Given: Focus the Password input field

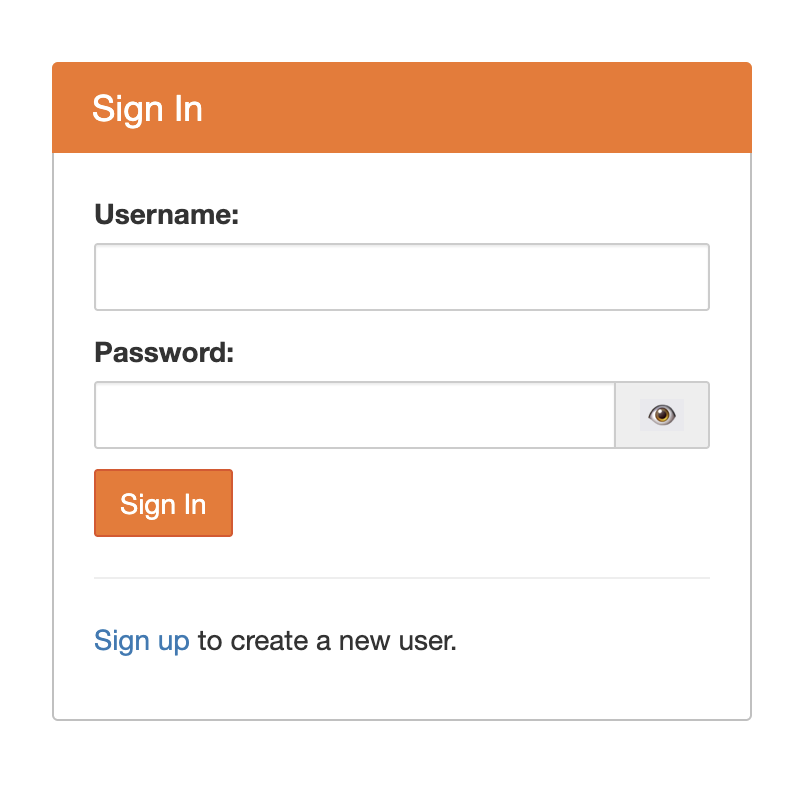Looking at the screenshot, I should (354, 415).
